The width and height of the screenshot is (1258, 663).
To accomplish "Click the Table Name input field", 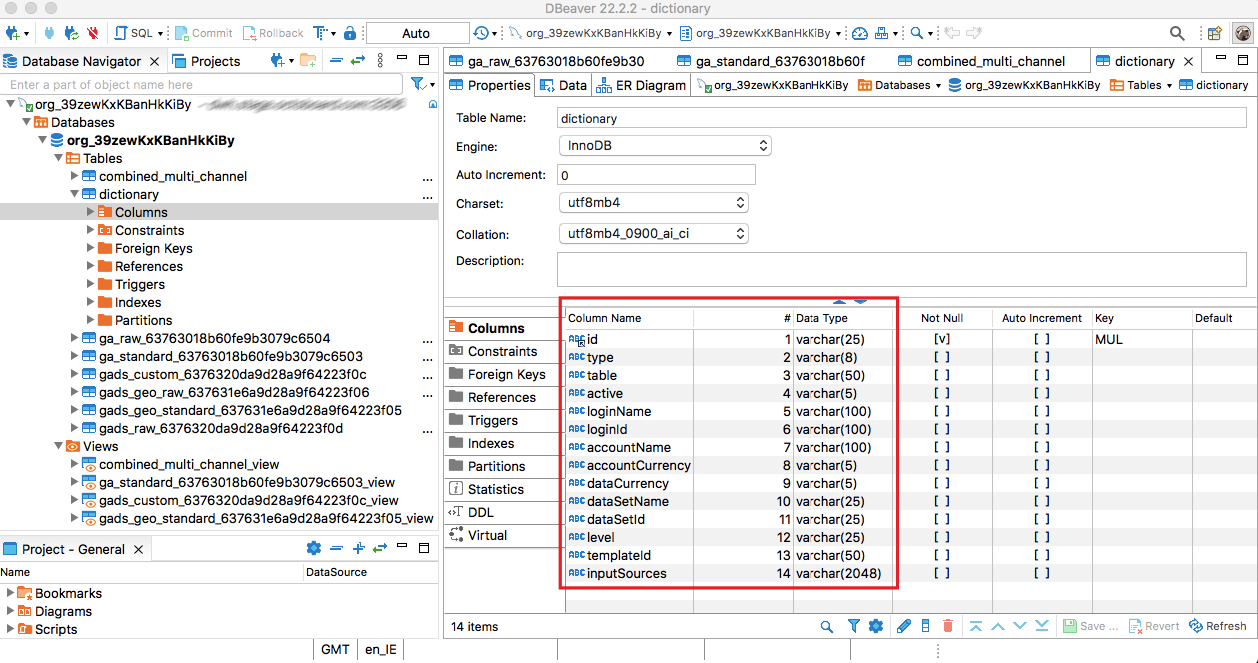I will click(x=904, y=118).
